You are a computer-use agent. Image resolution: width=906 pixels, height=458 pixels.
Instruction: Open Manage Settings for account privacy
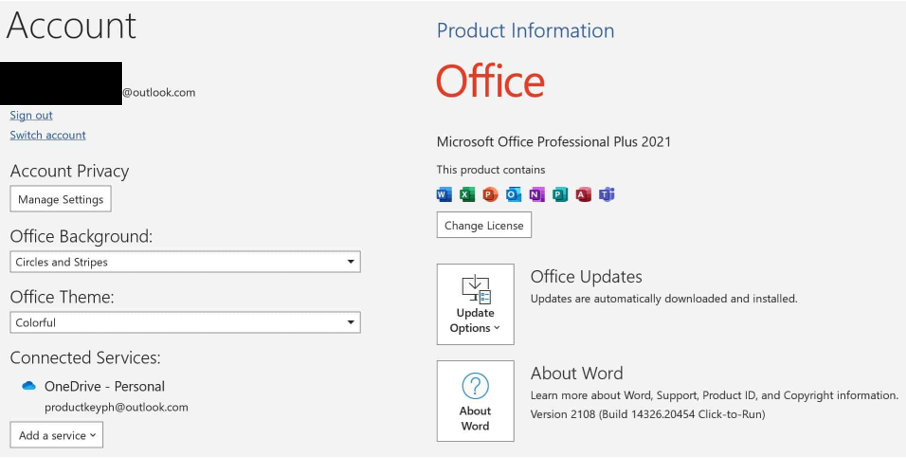(61, 199)
